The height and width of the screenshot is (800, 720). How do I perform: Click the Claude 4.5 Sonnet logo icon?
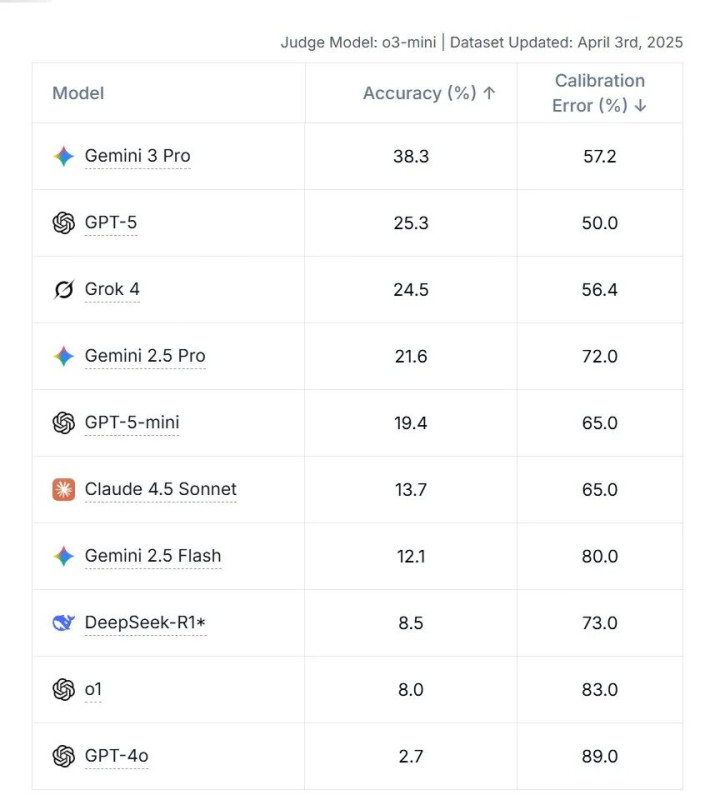(64, 490)
